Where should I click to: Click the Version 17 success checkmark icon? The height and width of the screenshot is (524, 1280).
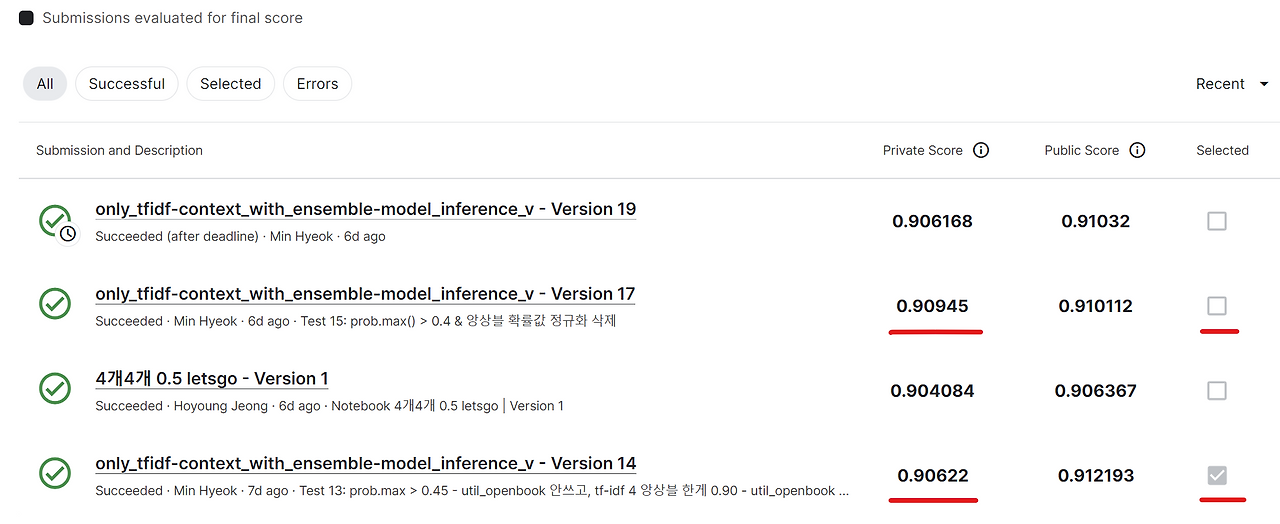click(55, 304)
